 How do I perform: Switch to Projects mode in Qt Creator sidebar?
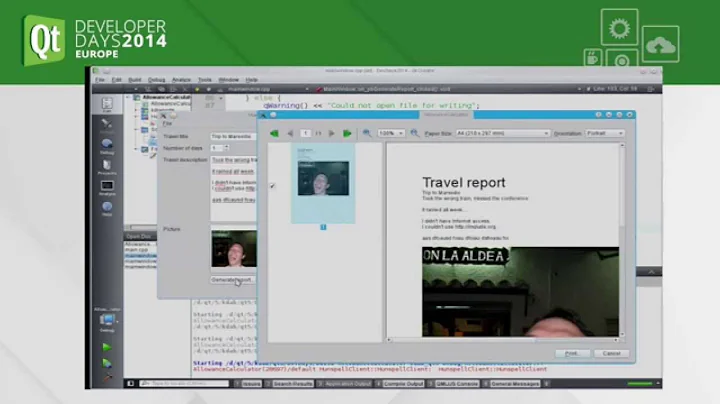tap(107, 167)
